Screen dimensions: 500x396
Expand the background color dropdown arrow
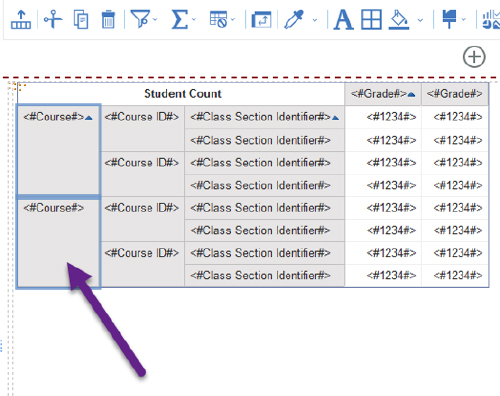click(x=420, y=20)
